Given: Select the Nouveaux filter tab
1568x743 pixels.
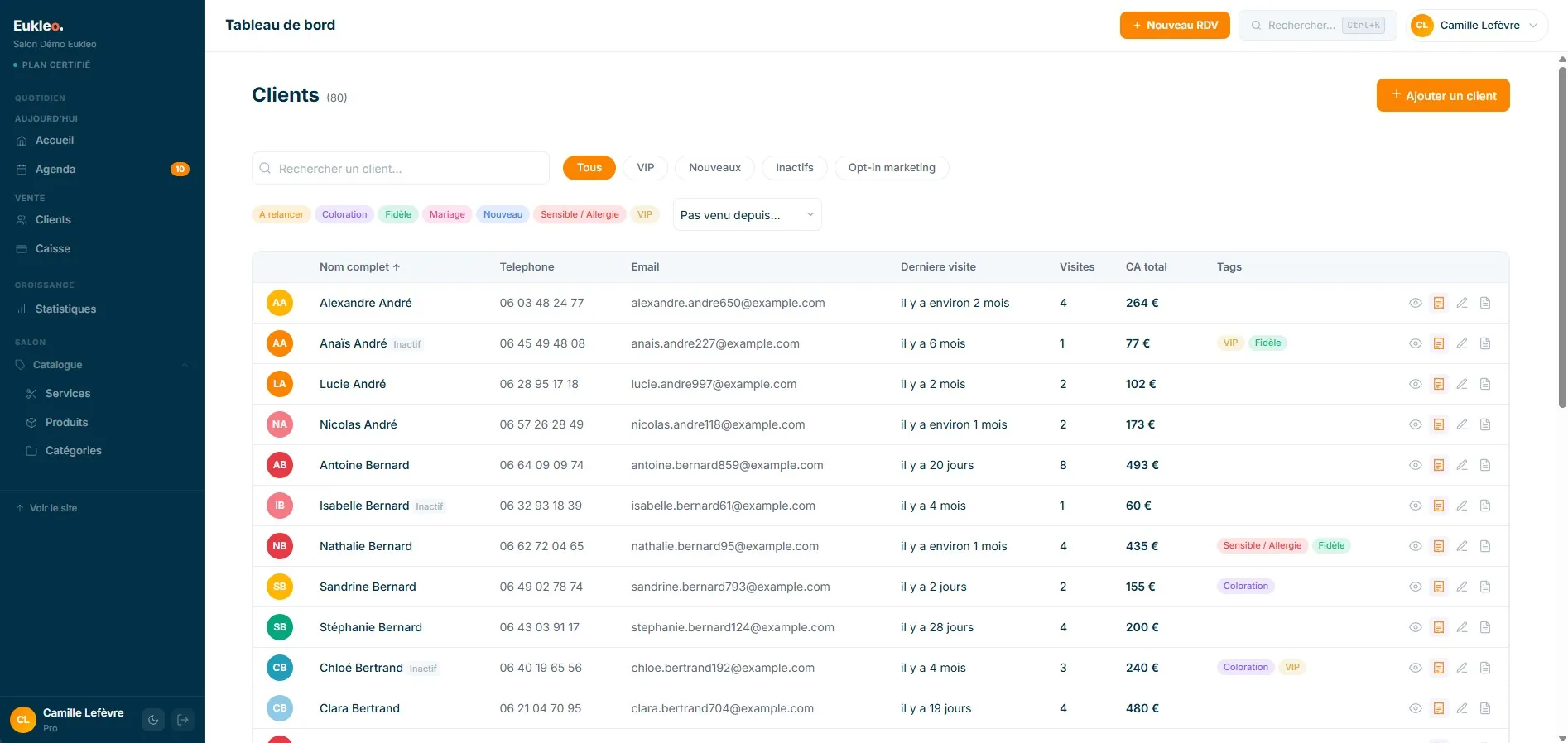Looking at the screenshot, I should pyautogui.click(x=715, y=168).
